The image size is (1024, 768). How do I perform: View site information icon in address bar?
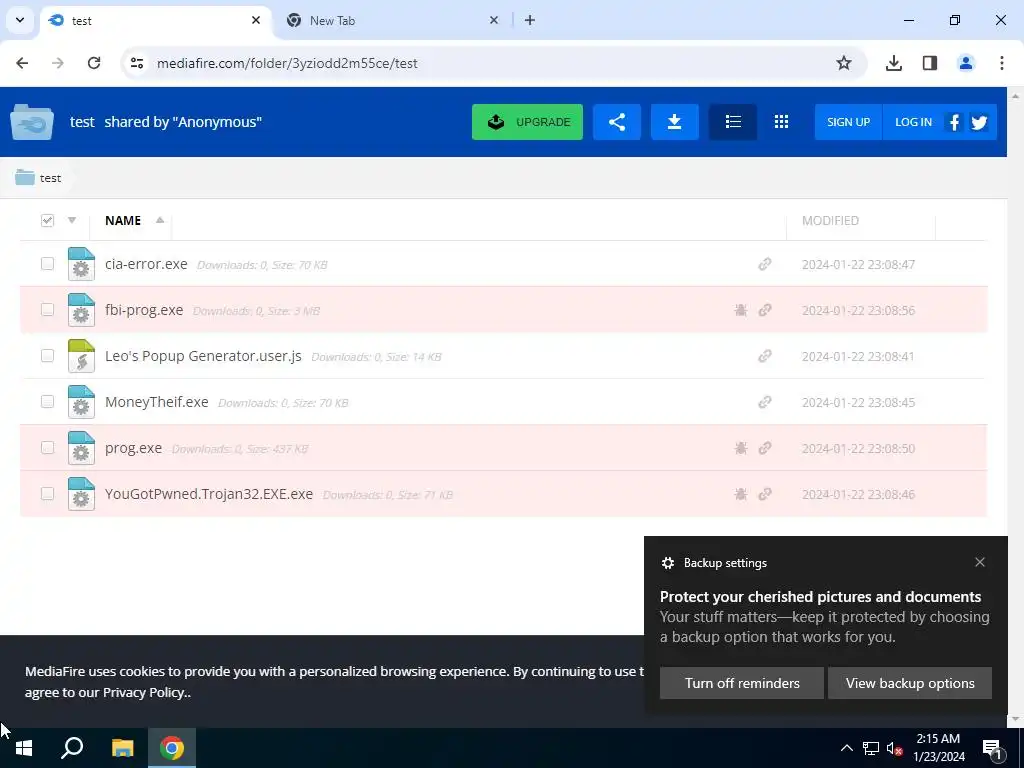136,63
